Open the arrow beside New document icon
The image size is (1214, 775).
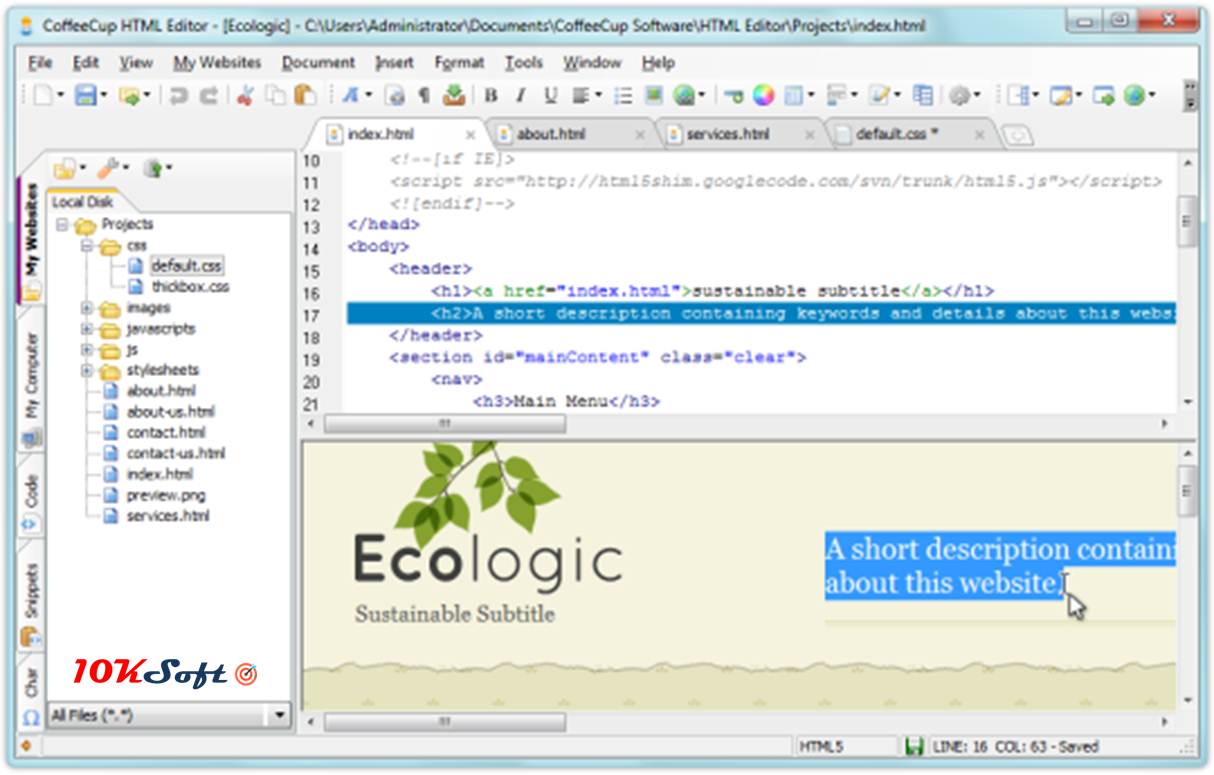point(60,96)
